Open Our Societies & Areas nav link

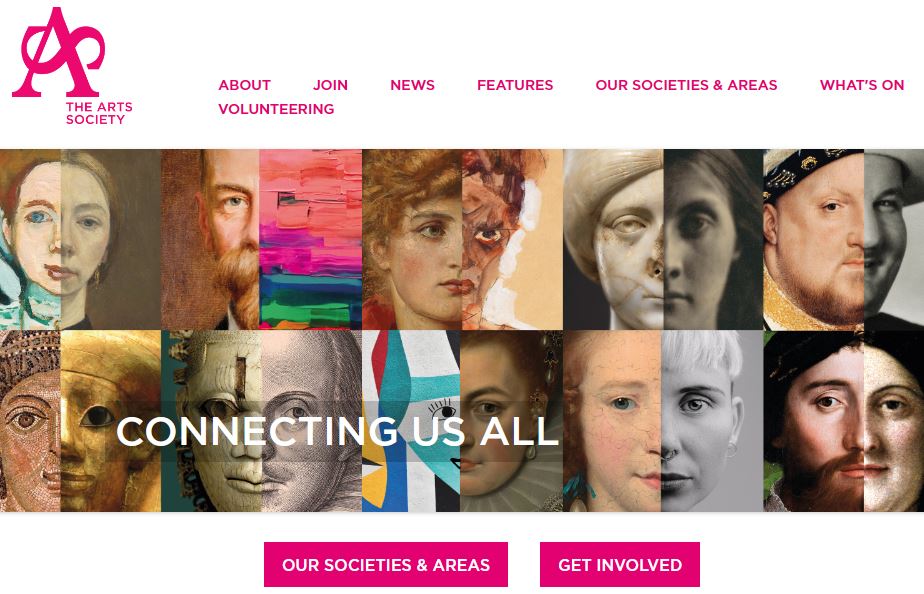[x=686, y=85]
